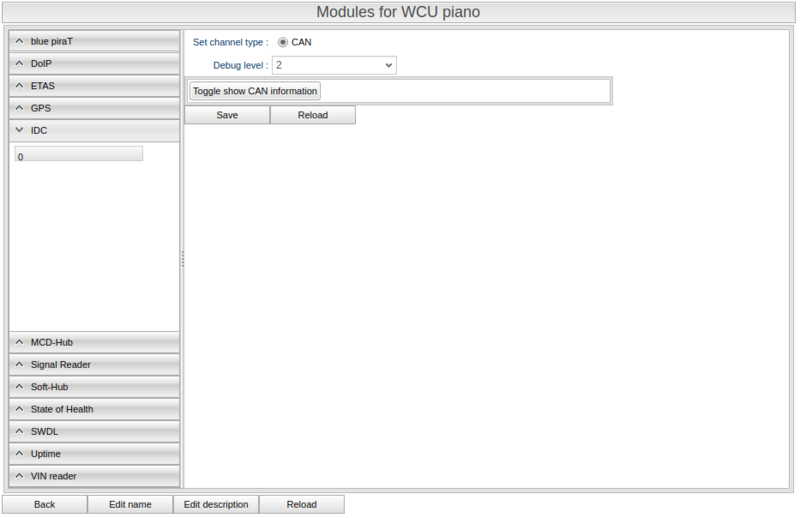Go Back using the bottom button

(45, 504)
